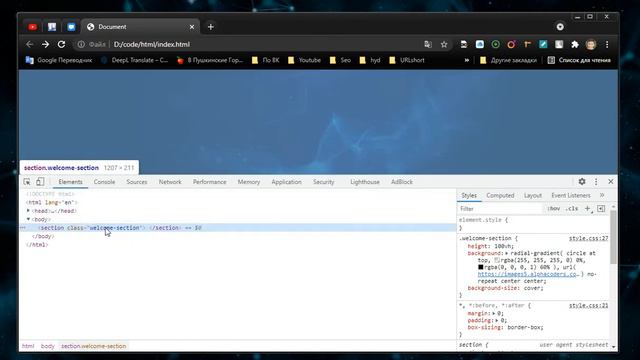Open the hyd bookmarks folder
This screenshot has height=360, width=640.
point(370,60)
